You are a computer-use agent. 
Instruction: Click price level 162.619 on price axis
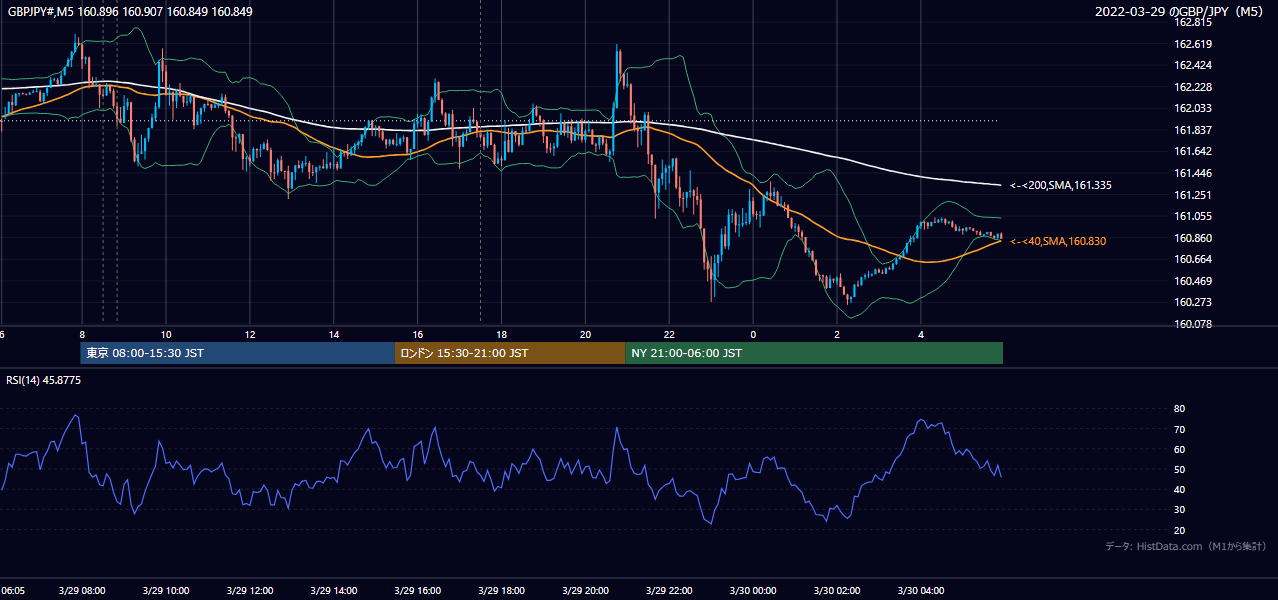(1191, 44)
